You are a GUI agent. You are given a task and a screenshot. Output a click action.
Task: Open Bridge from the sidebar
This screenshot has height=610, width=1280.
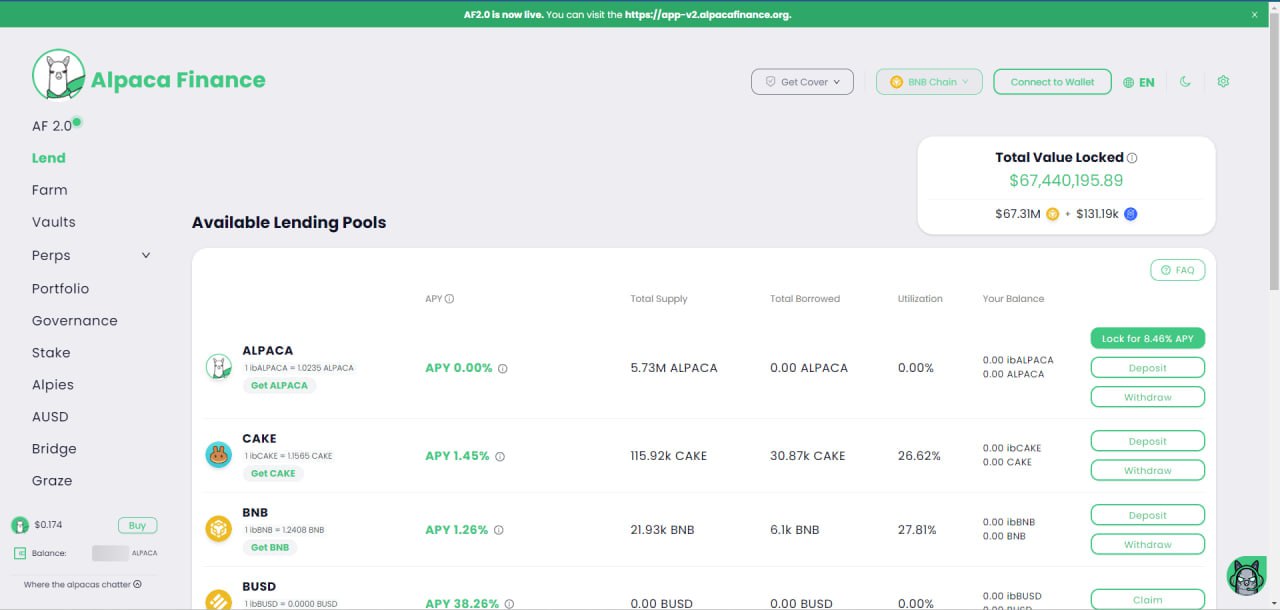tap(54, 449)
